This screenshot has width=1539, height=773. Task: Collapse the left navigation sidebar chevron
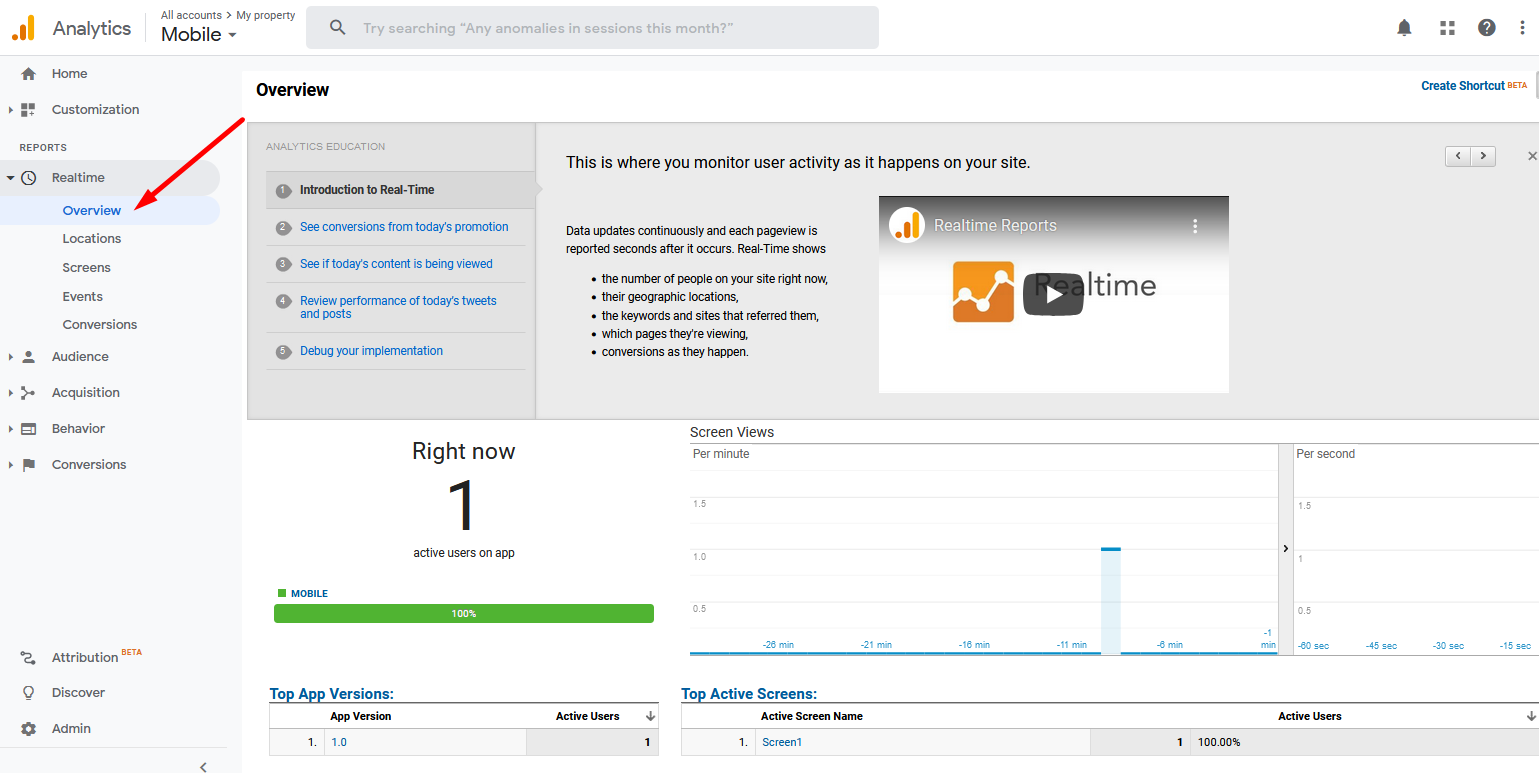pyautogui.click(x=203, y=767)
